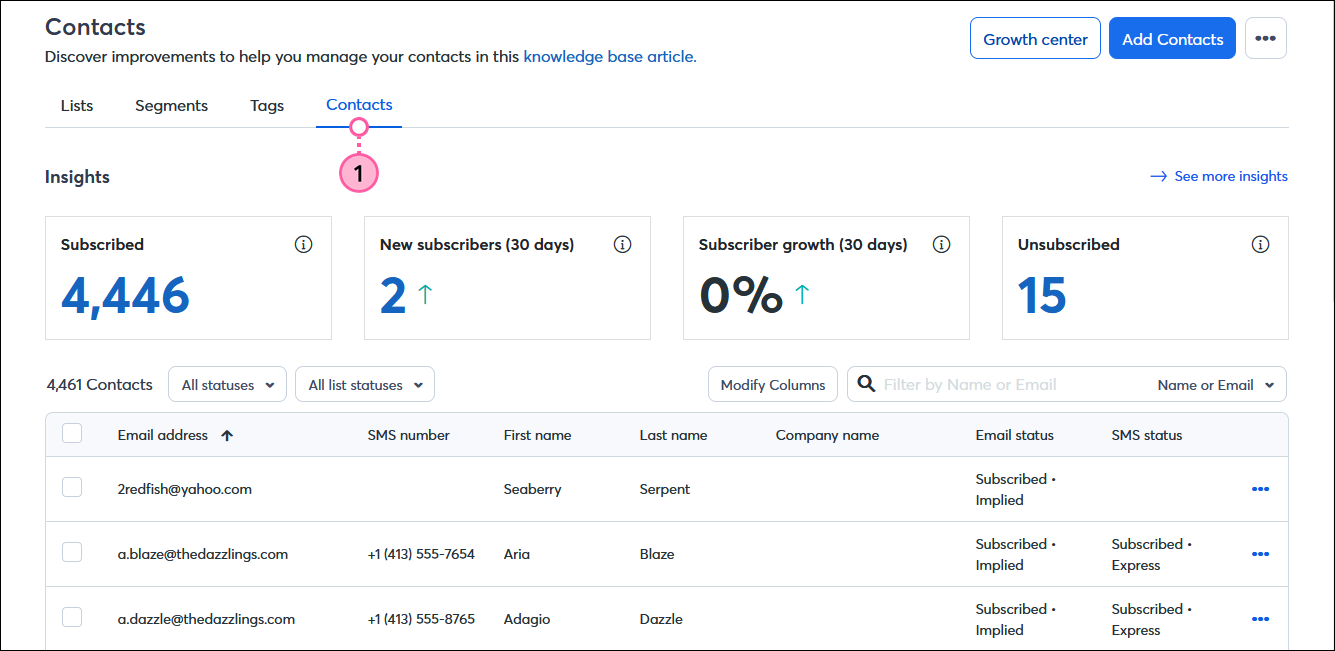Click the Insights section heading
Screen dimensions: 1335x651
point(77,177)
